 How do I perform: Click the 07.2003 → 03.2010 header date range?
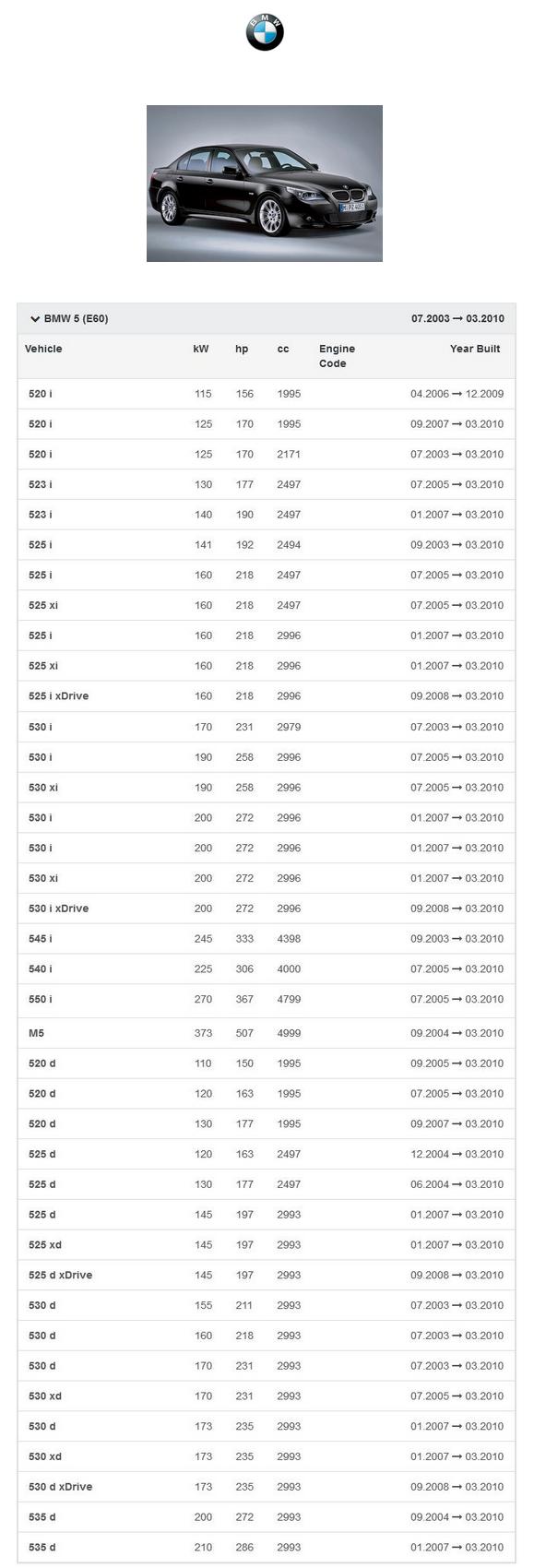[x=457, y=319]
